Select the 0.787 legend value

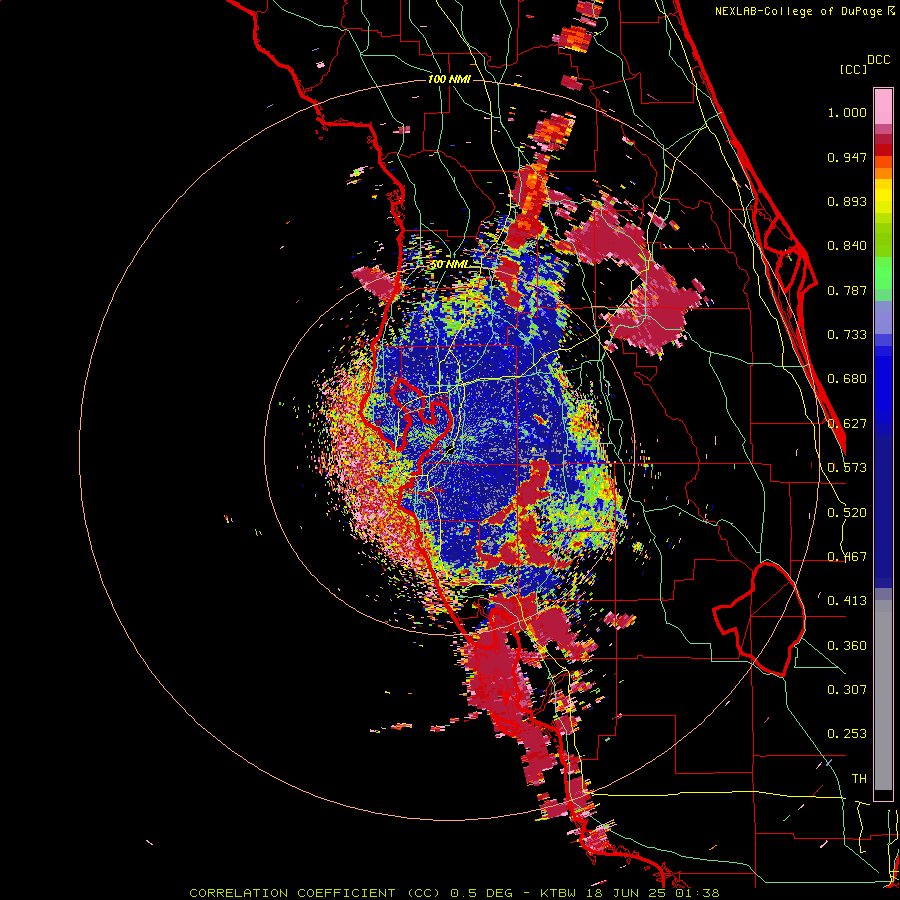click(847, 290)
